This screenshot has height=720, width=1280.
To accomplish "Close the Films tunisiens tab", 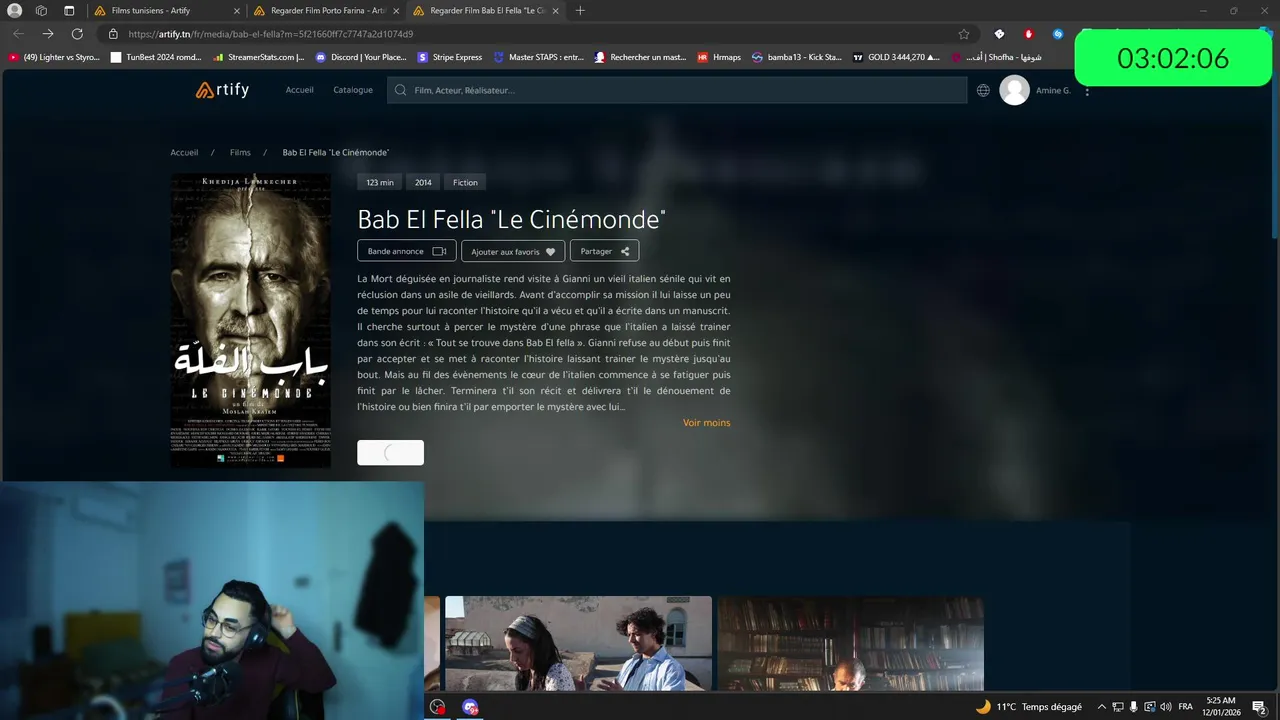I will pyautogui.click(x=237, y=11).
